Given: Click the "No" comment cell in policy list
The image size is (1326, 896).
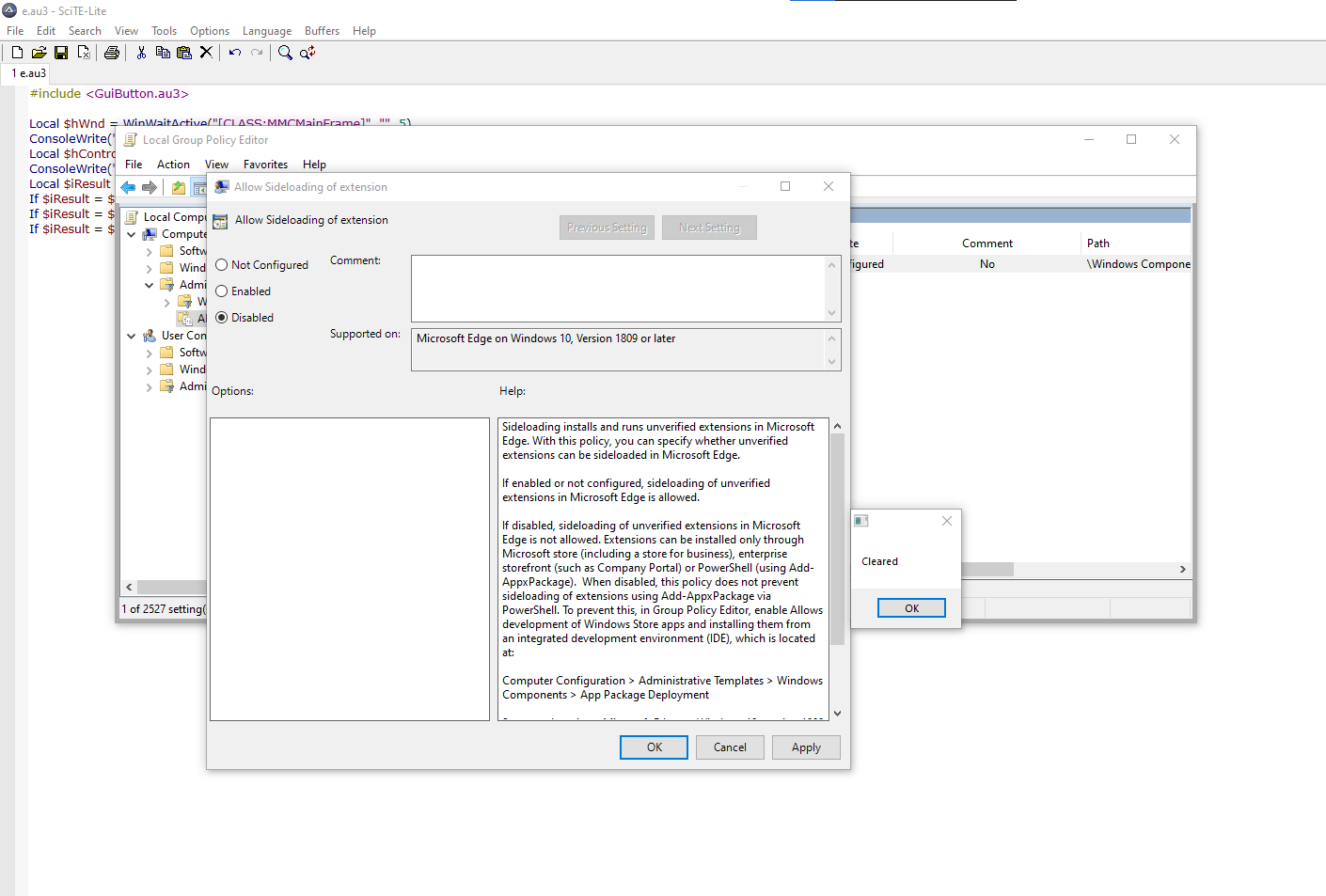Looking at the screenshot, I should 987,264.
